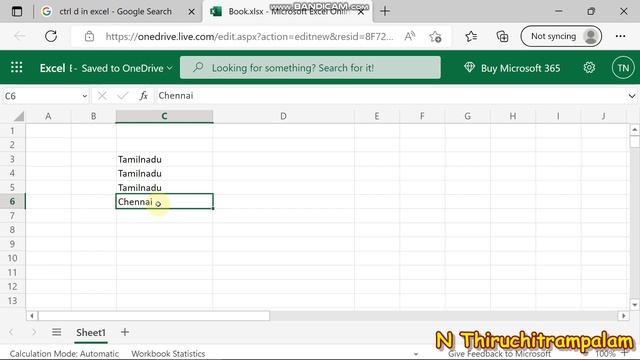640x360 pixels.
Task: Add a new sheet
Action: pyautogui.click(x=125, y=332)
